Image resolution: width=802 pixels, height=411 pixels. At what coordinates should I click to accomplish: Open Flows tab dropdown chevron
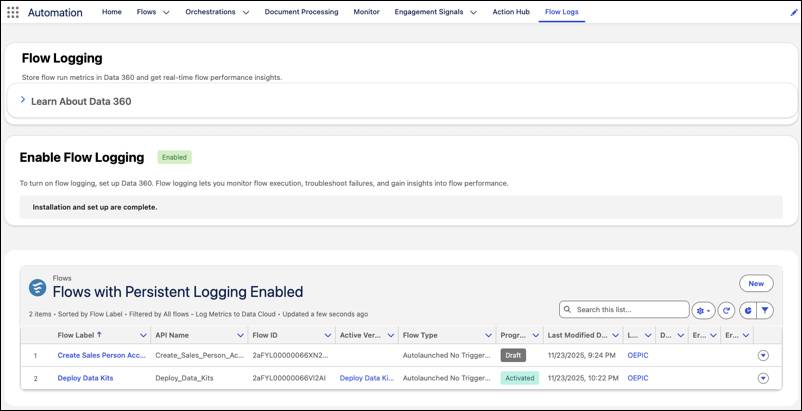click(166, 13)
